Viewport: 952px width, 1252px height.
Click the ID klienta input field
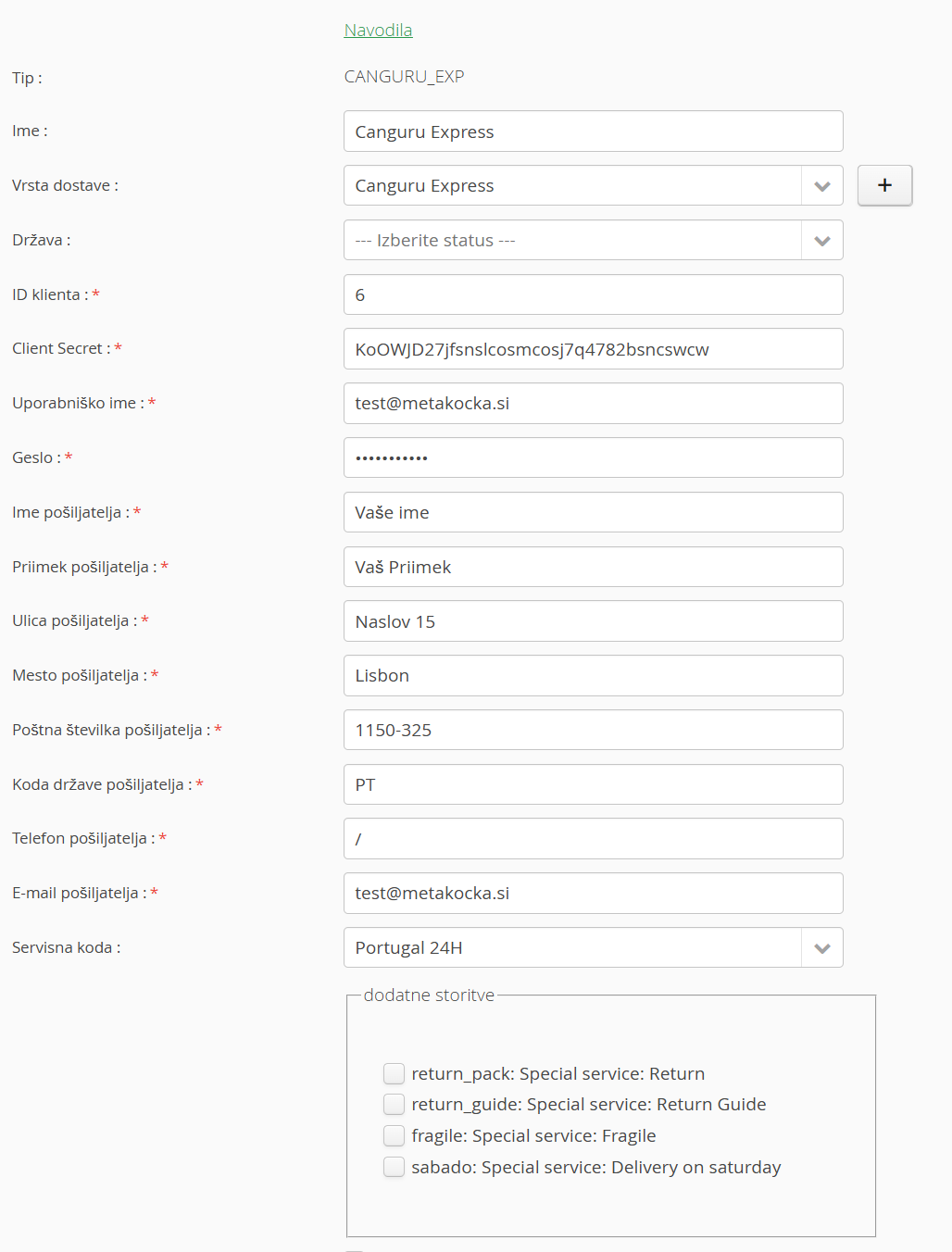[593, 294]
